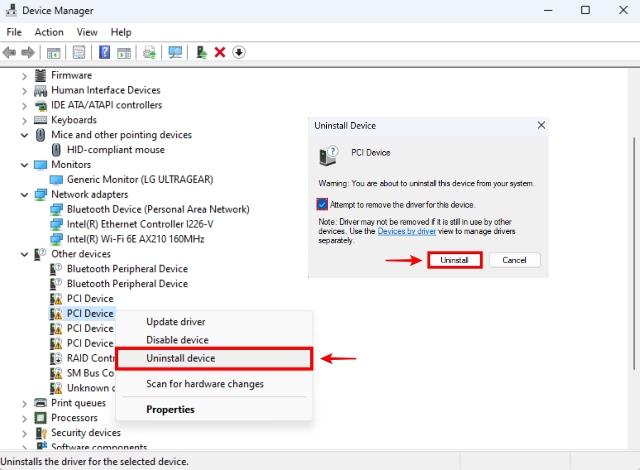Screen dimensions: 640x470
Task: Collapse the Network adapters category
Action: [x=25, y=194]
